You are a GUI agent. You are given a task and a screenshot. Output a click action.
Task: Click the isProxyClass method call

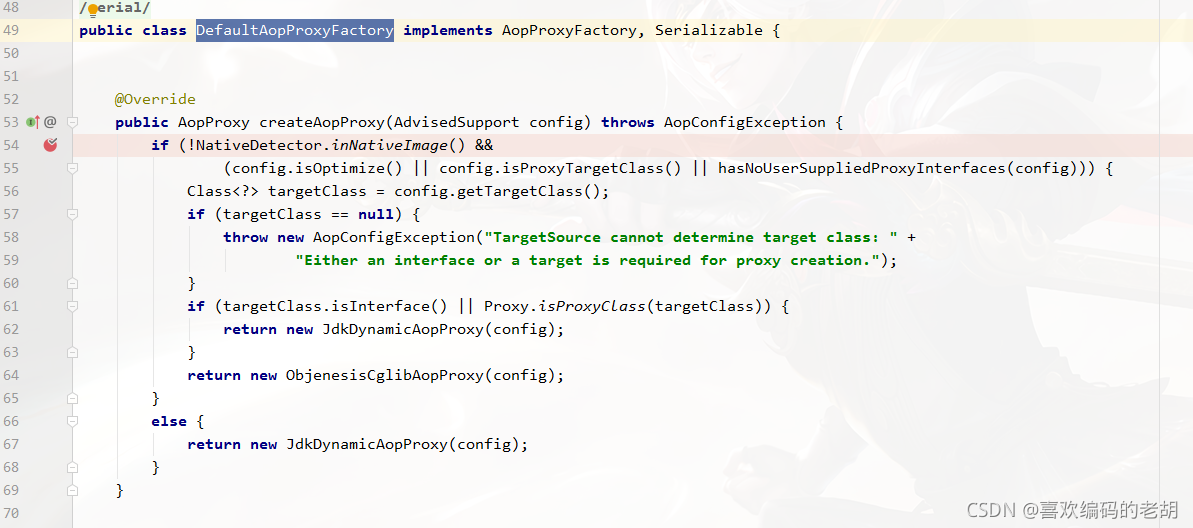[x=594, y=306]
